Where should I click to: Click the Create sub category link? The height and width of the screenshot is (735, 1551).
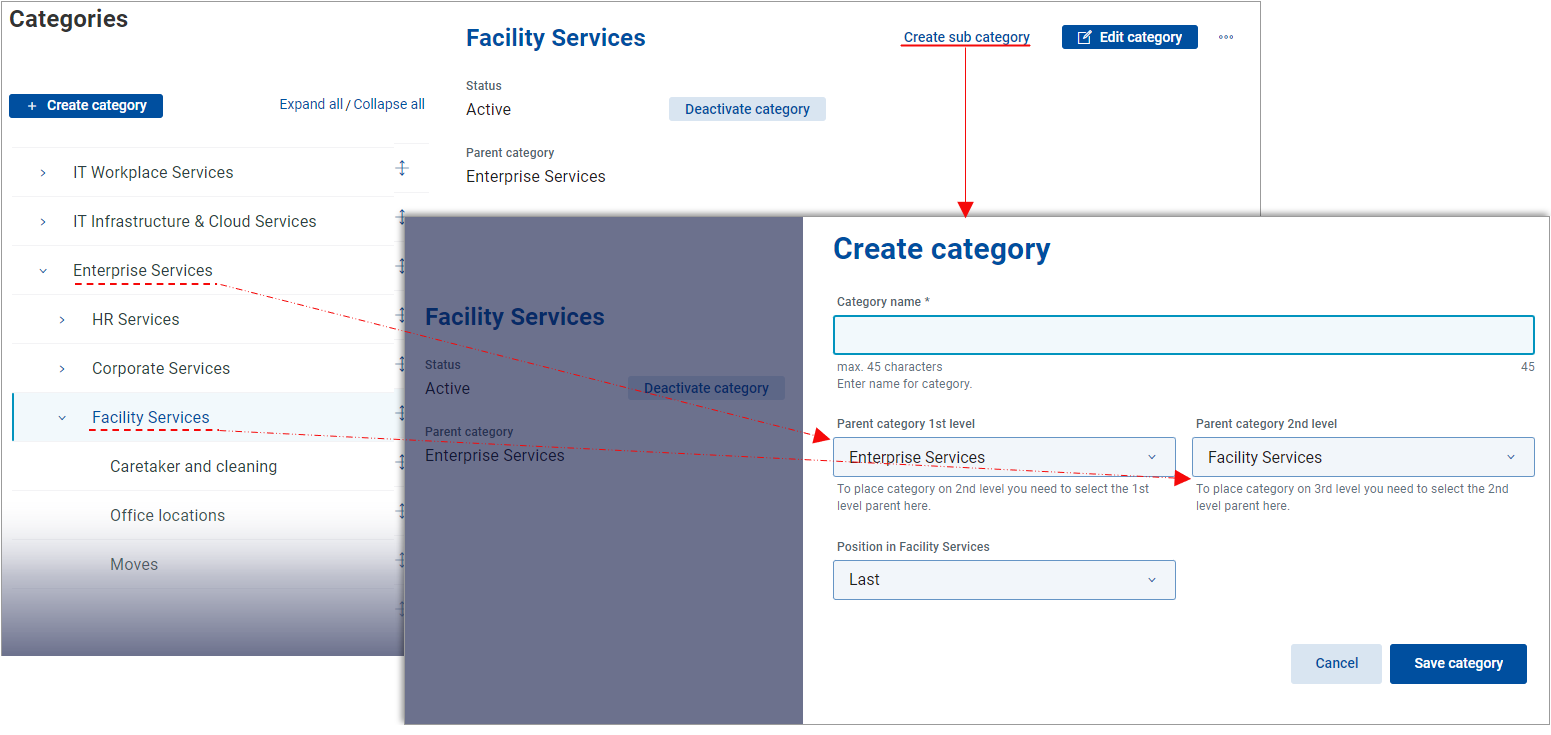click(x=966, y=38)
